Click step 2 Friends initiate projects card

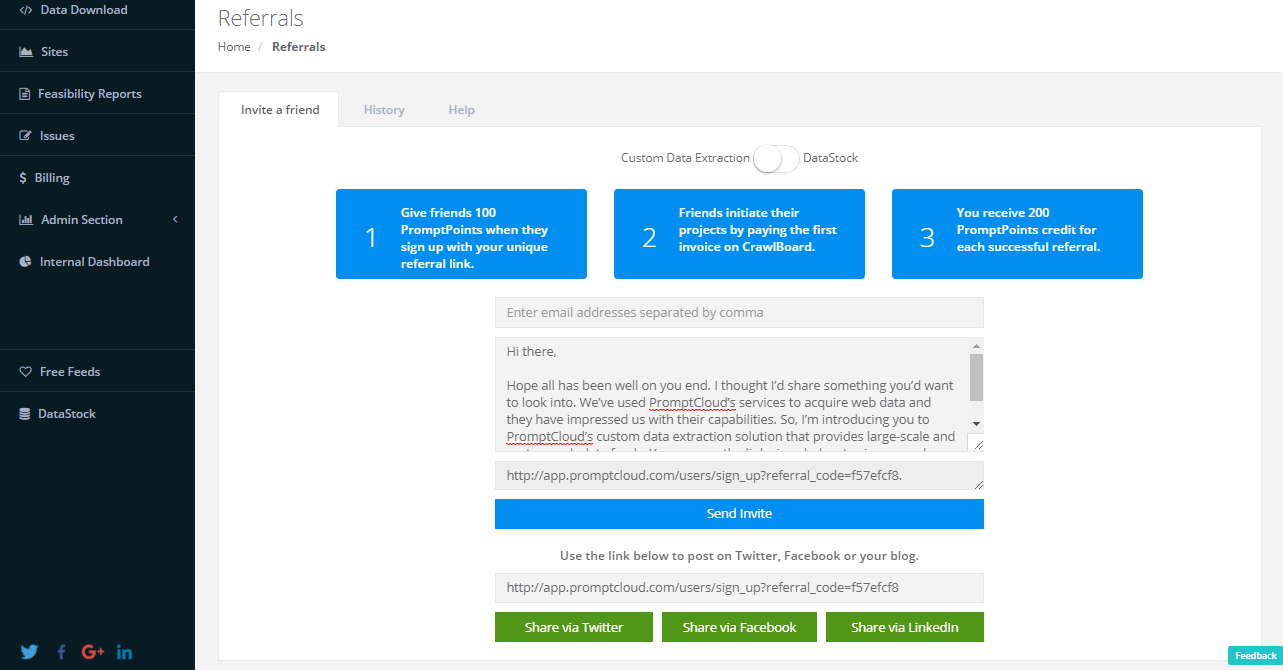click(739, 234)
